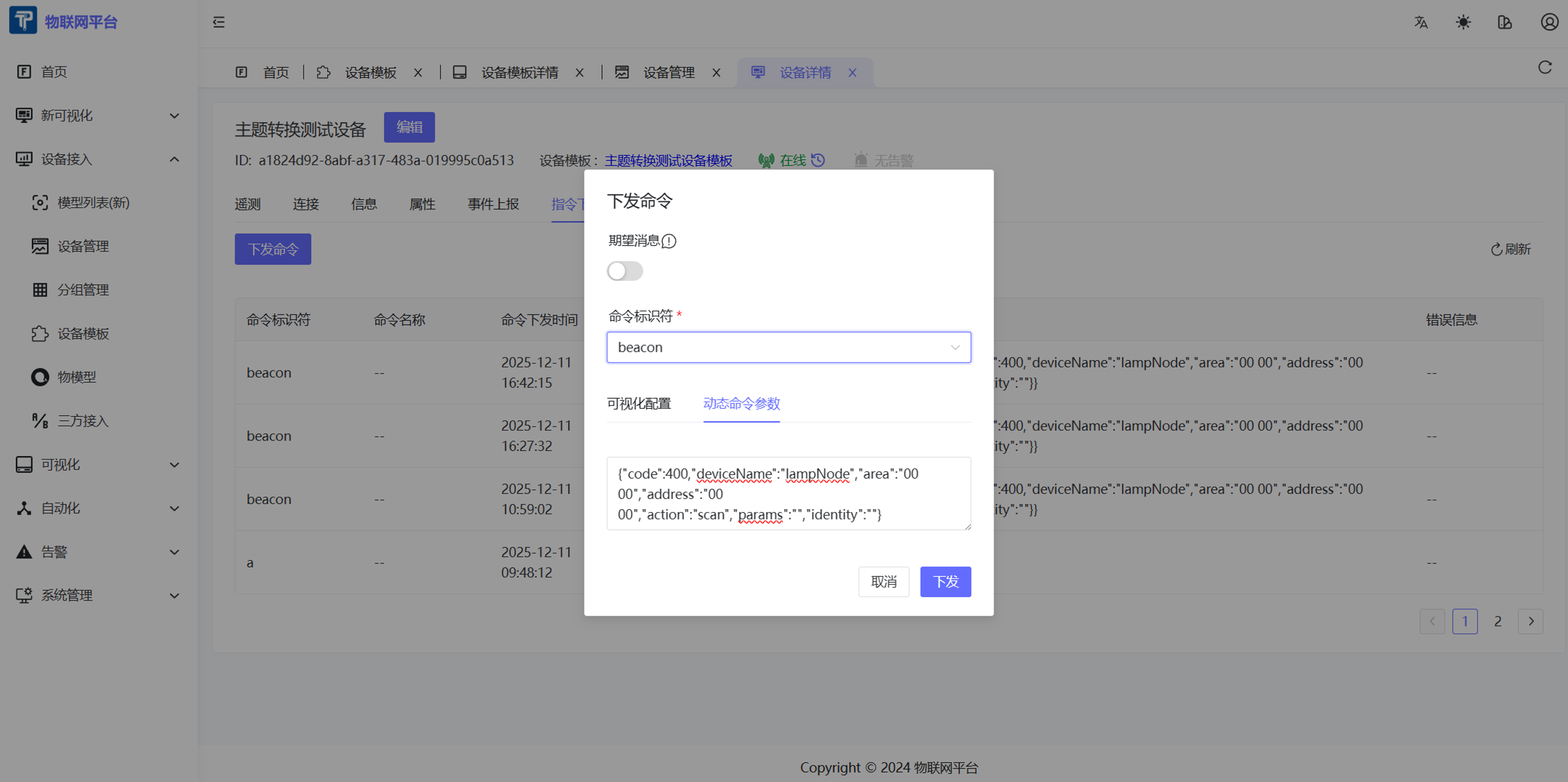Click the 下发 submit button
Viewport: 1568px width, 782px height.
tap(945, 582)
